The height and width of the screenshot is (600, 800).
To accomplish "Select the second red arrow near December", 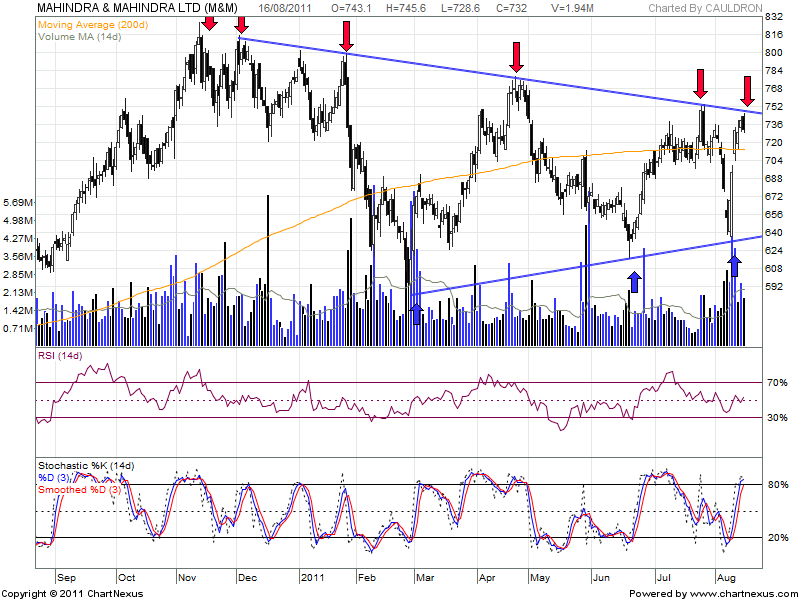I will (x=241, y=22).
